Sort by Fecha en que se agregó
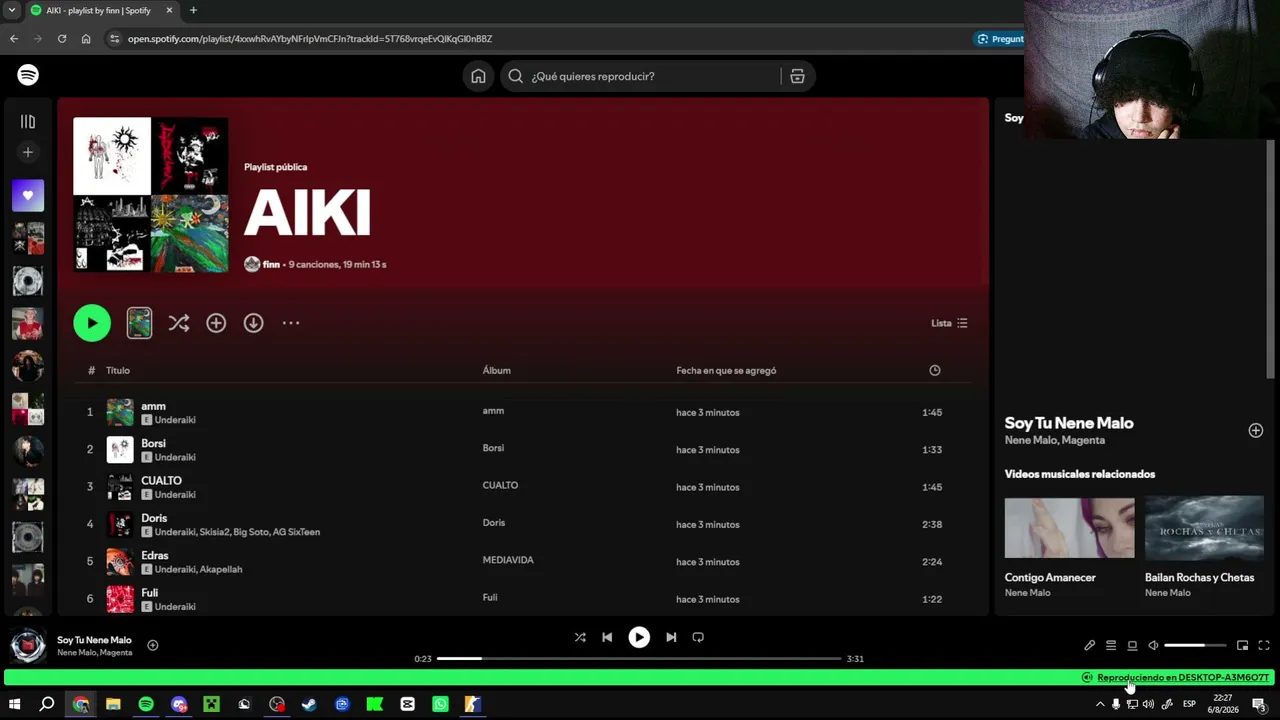Screen dimensions: 1280x720 [726, 370]
